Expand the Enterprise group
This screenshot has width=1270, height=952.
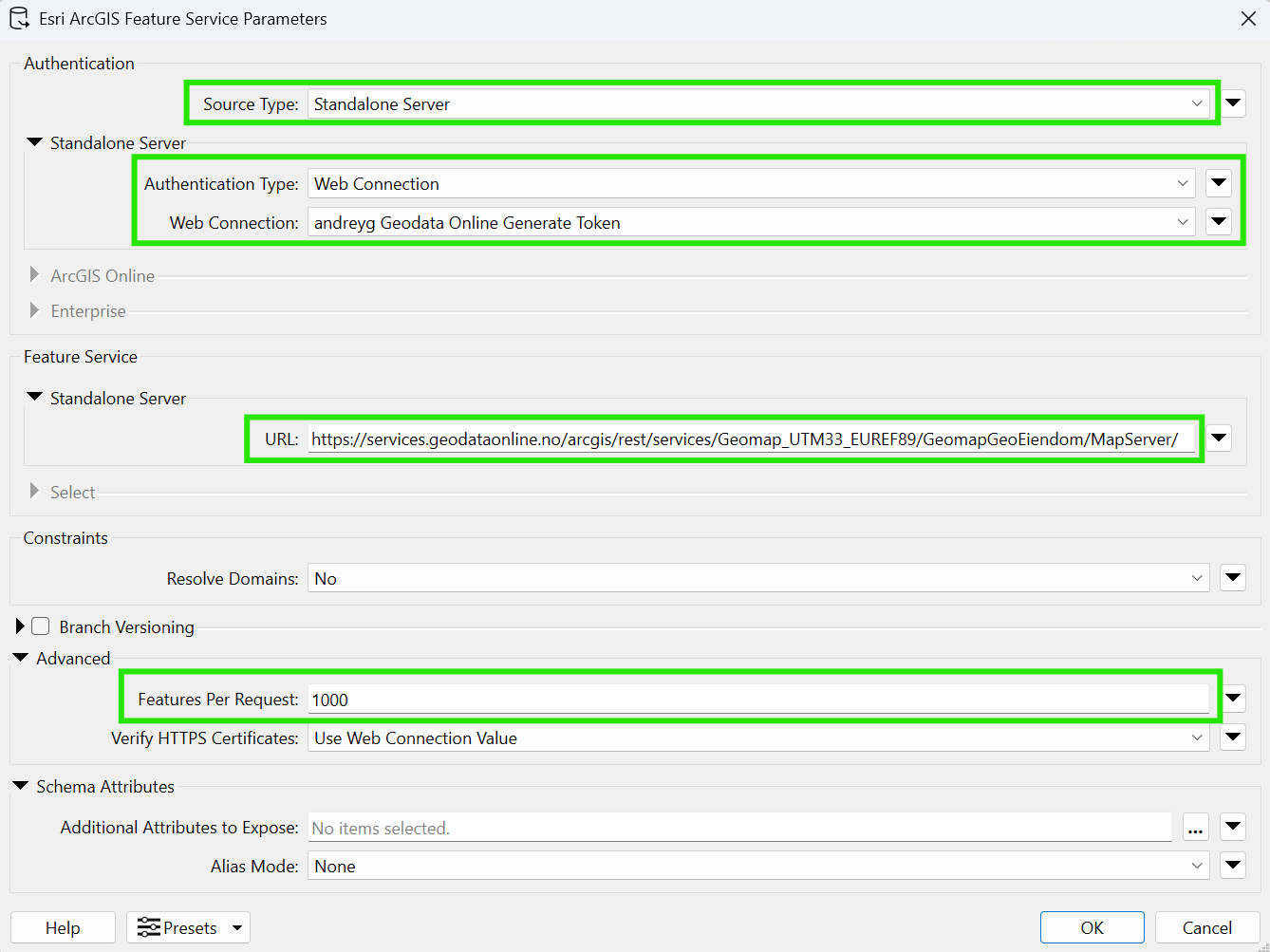pyautogui.click(x=35, y=310)
